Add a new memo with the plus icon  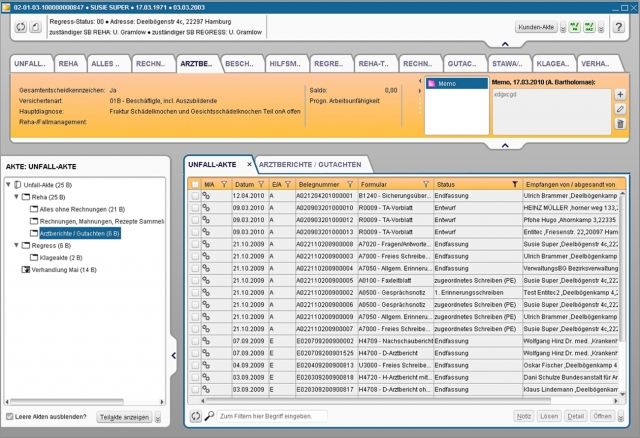(x=620, y=95)
